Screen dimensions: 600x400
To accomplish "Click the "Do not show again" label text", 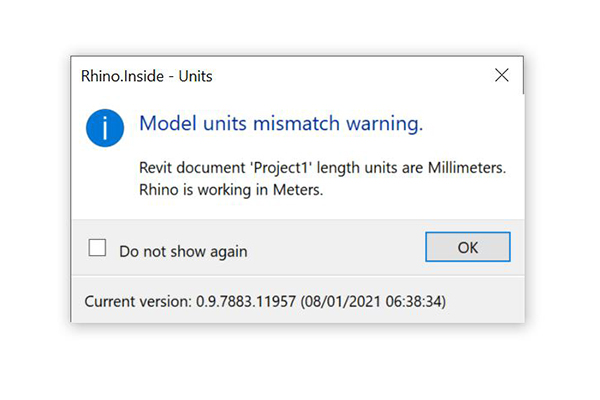I will (183, 251).
